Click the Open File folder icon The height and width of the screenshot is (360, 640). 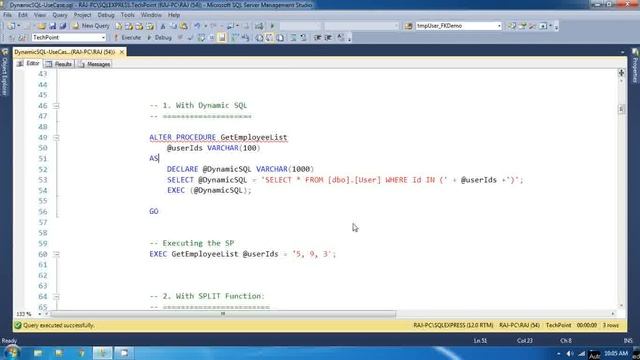point(42,26)
